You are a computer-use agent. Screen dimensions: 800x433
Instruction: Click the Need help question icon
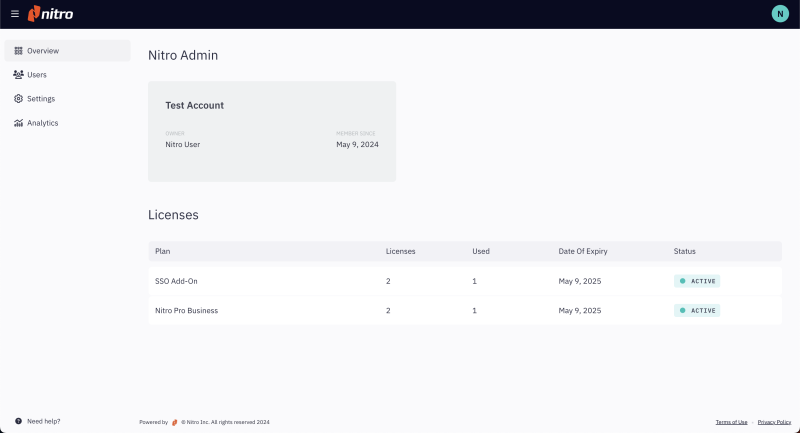[x=18, y=421]
